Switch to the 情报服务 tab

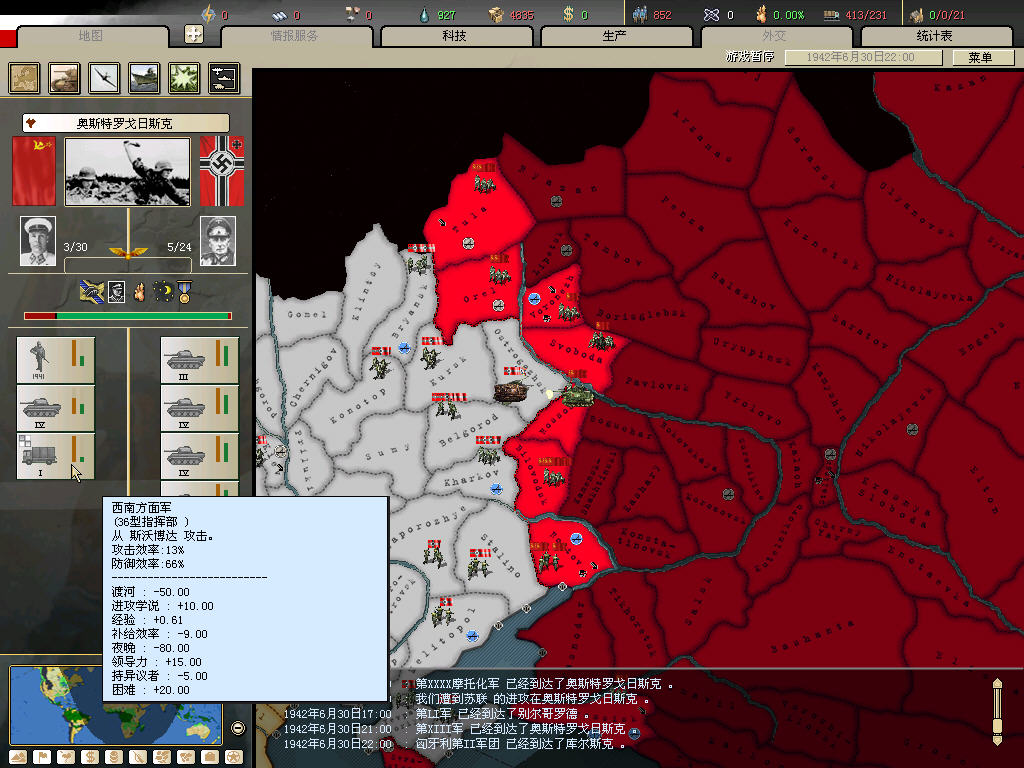click(x=295, y=36)
